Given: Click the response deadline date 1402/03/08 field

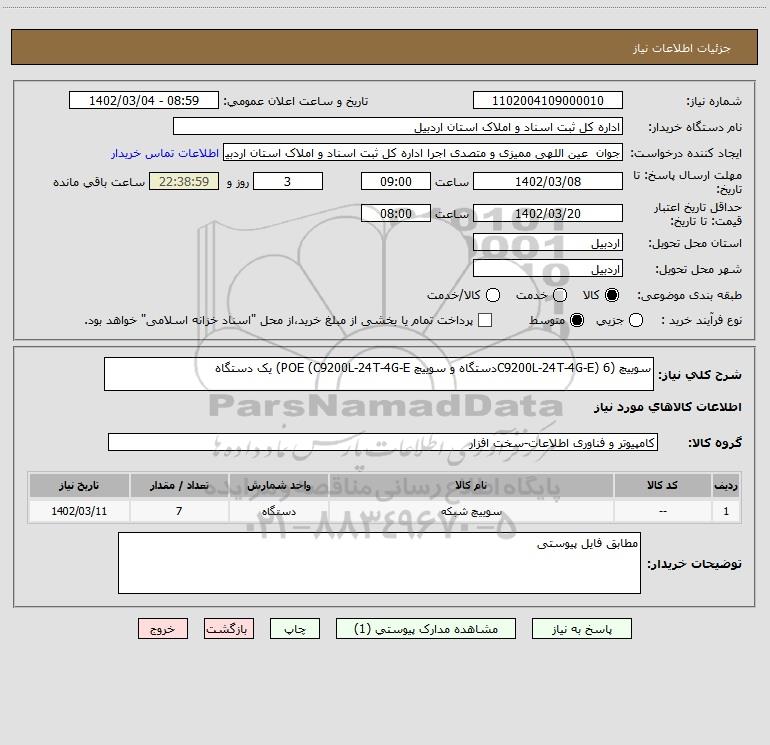Looking at the screenshot, I should 548,182.
